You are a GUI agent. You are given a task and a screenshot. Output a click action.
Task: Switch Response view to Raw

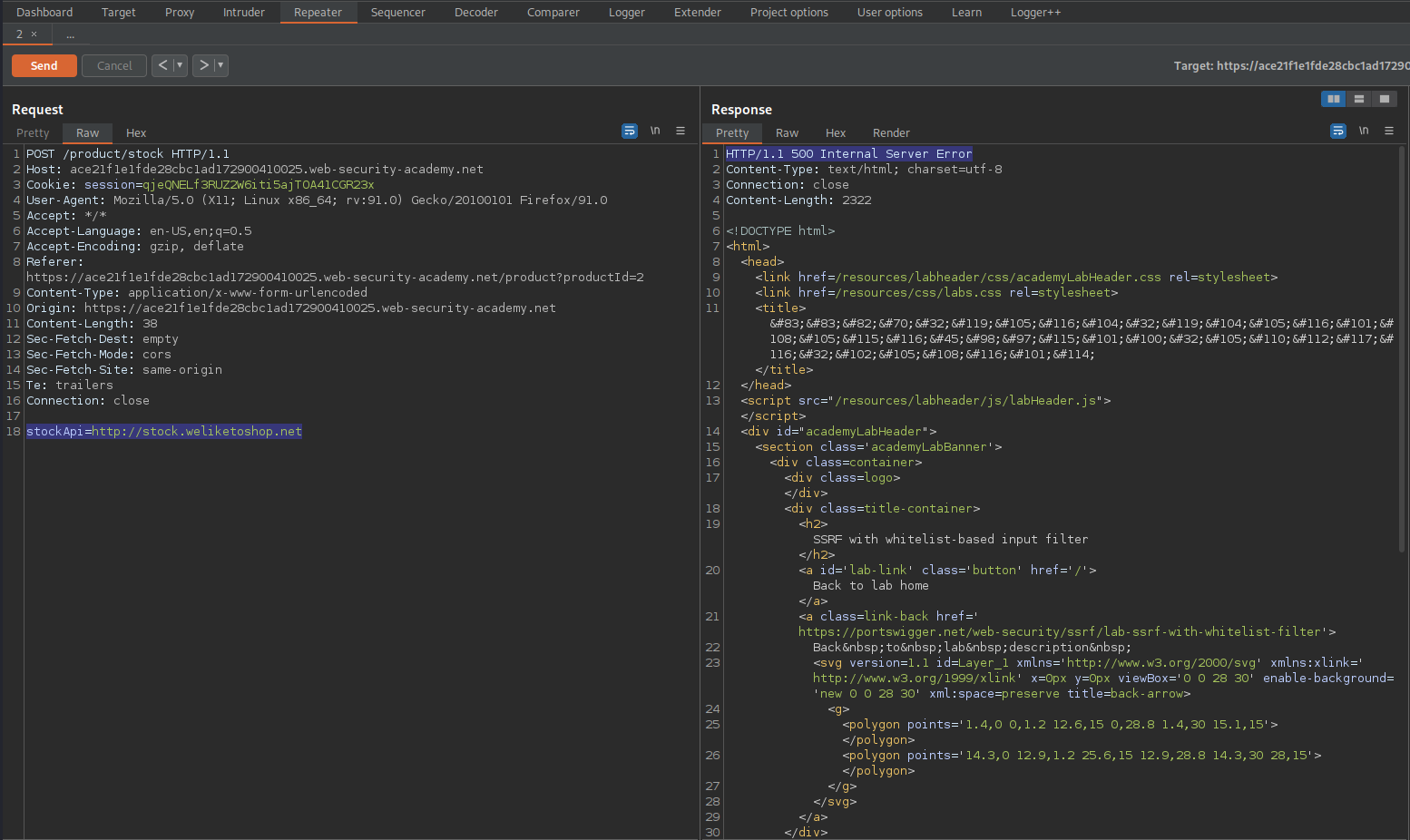coord(788,132)
